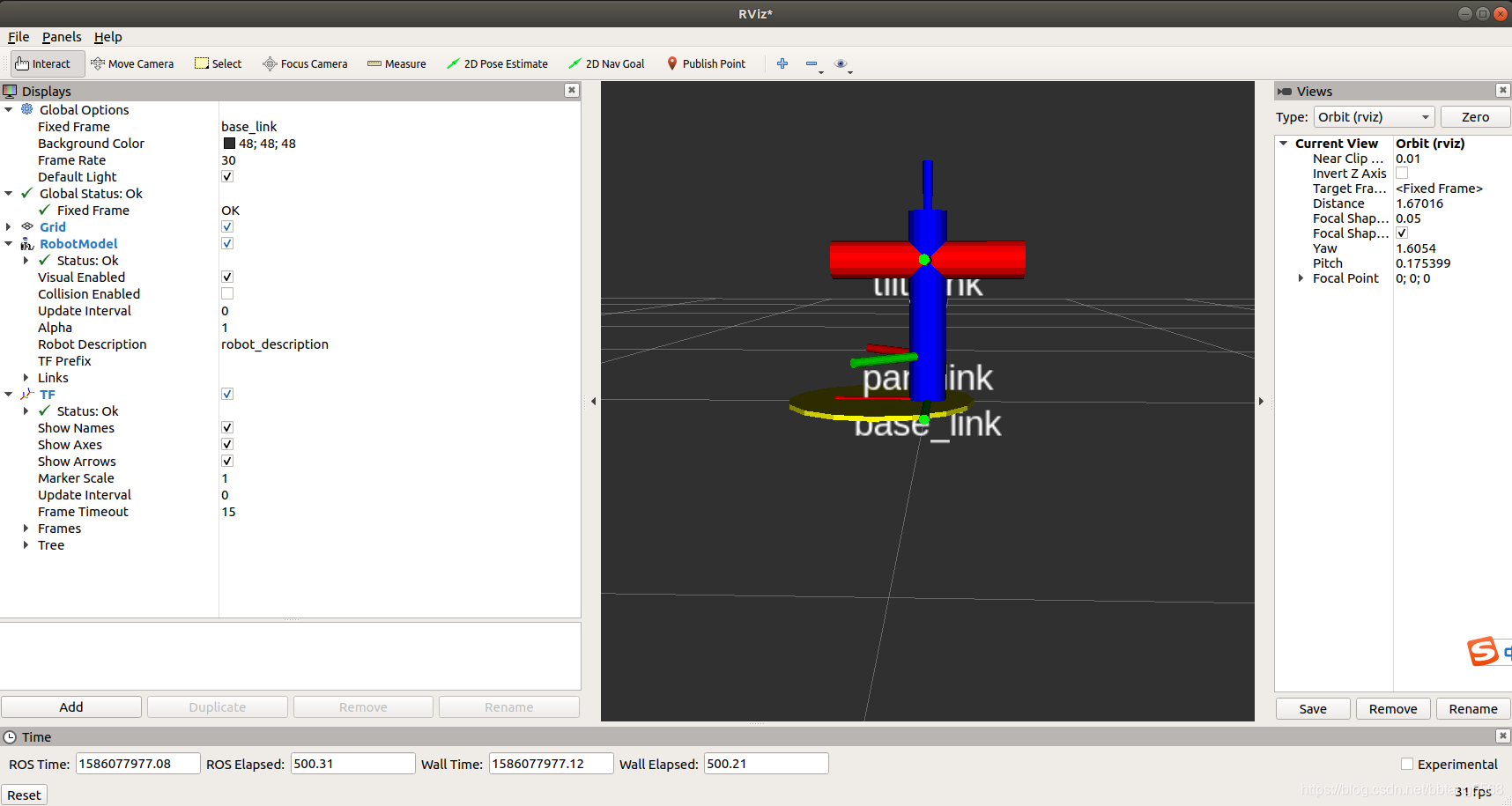Viewport: 1512px width, 806px height.
Task: Open the Panels menu
Action: (62, 37)
